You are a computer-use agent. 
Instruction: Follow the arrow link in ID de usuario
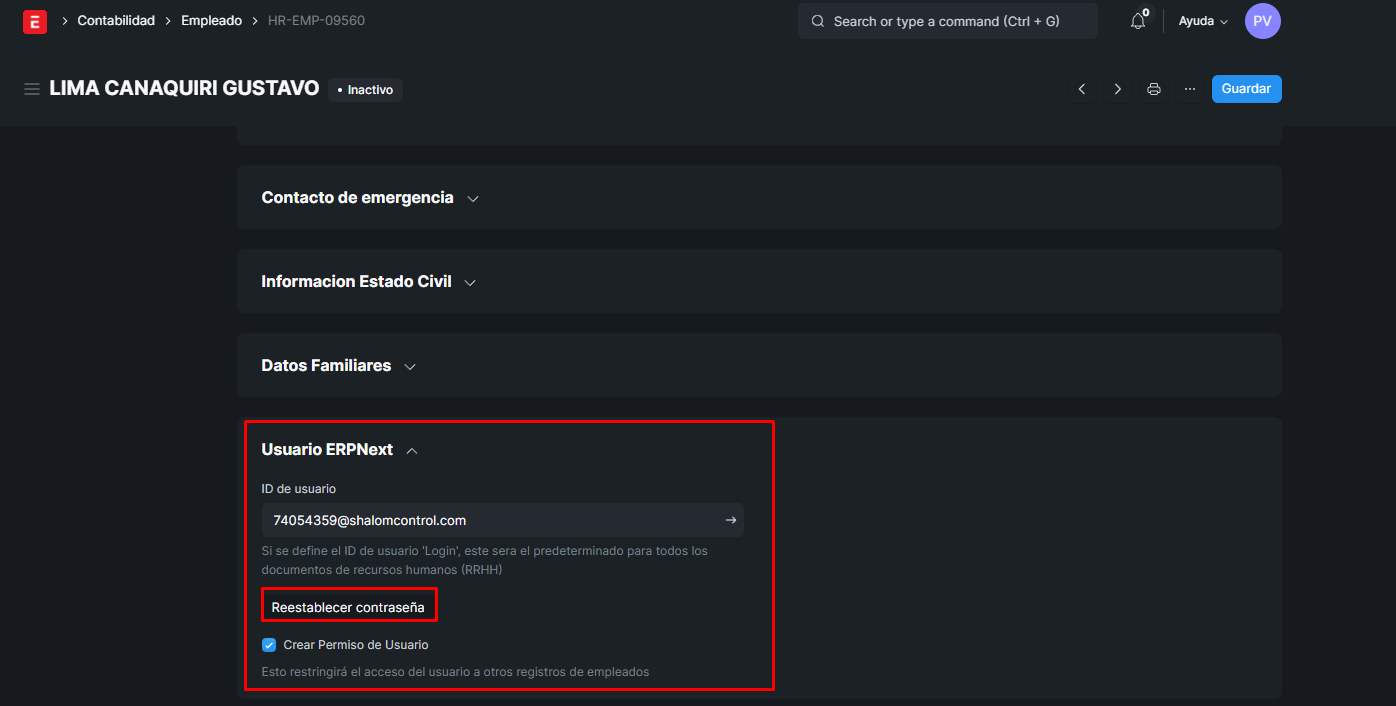point(731,520)
